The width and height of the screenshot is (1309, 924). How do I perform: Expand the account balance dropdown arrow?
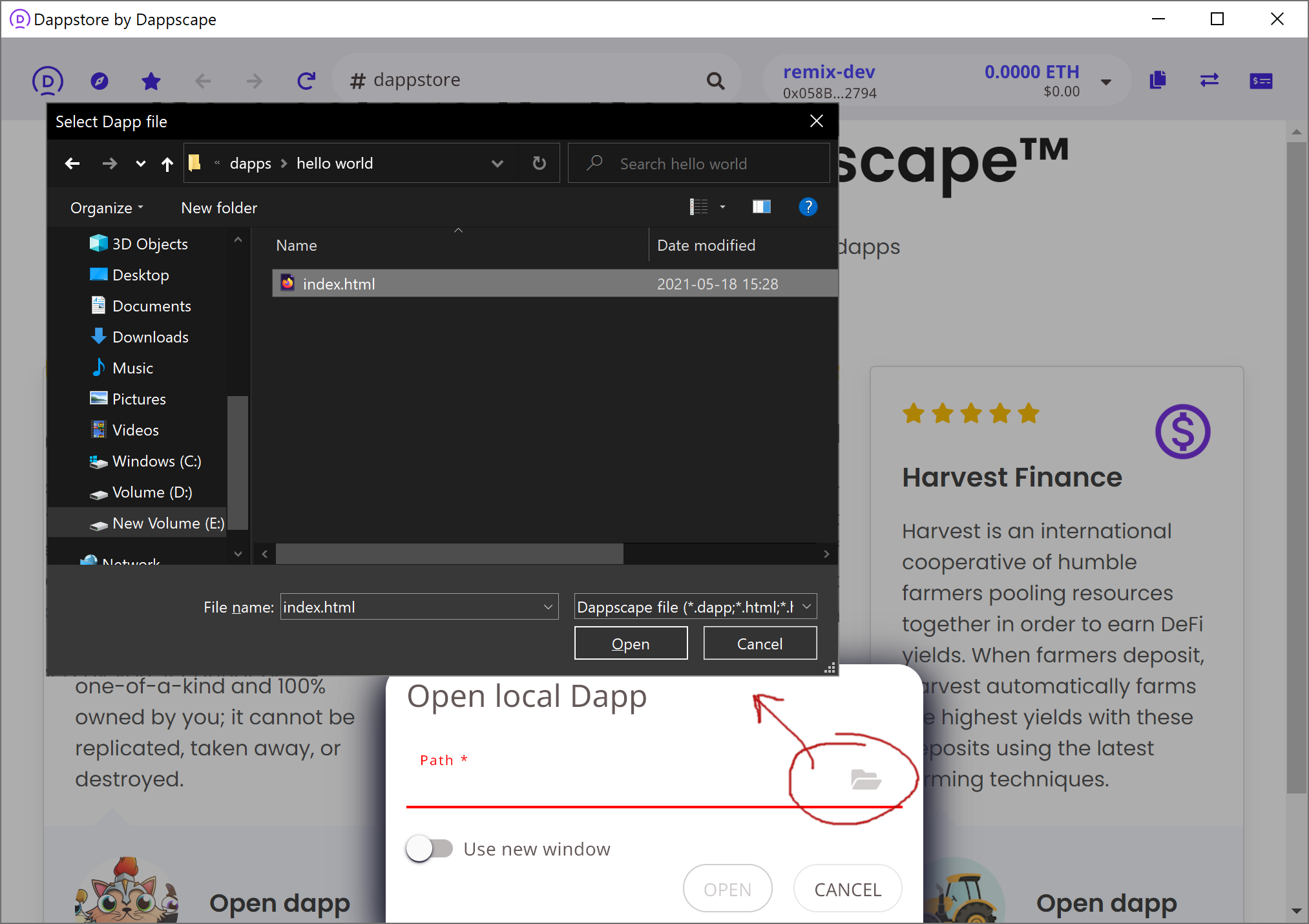pos(1106,82)
